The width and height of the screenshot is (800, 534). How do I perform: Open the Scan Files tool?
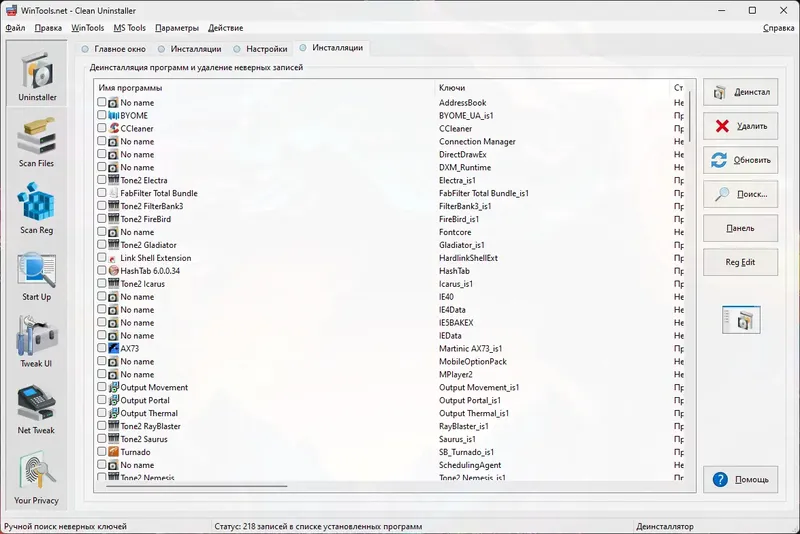coord(37,142)
